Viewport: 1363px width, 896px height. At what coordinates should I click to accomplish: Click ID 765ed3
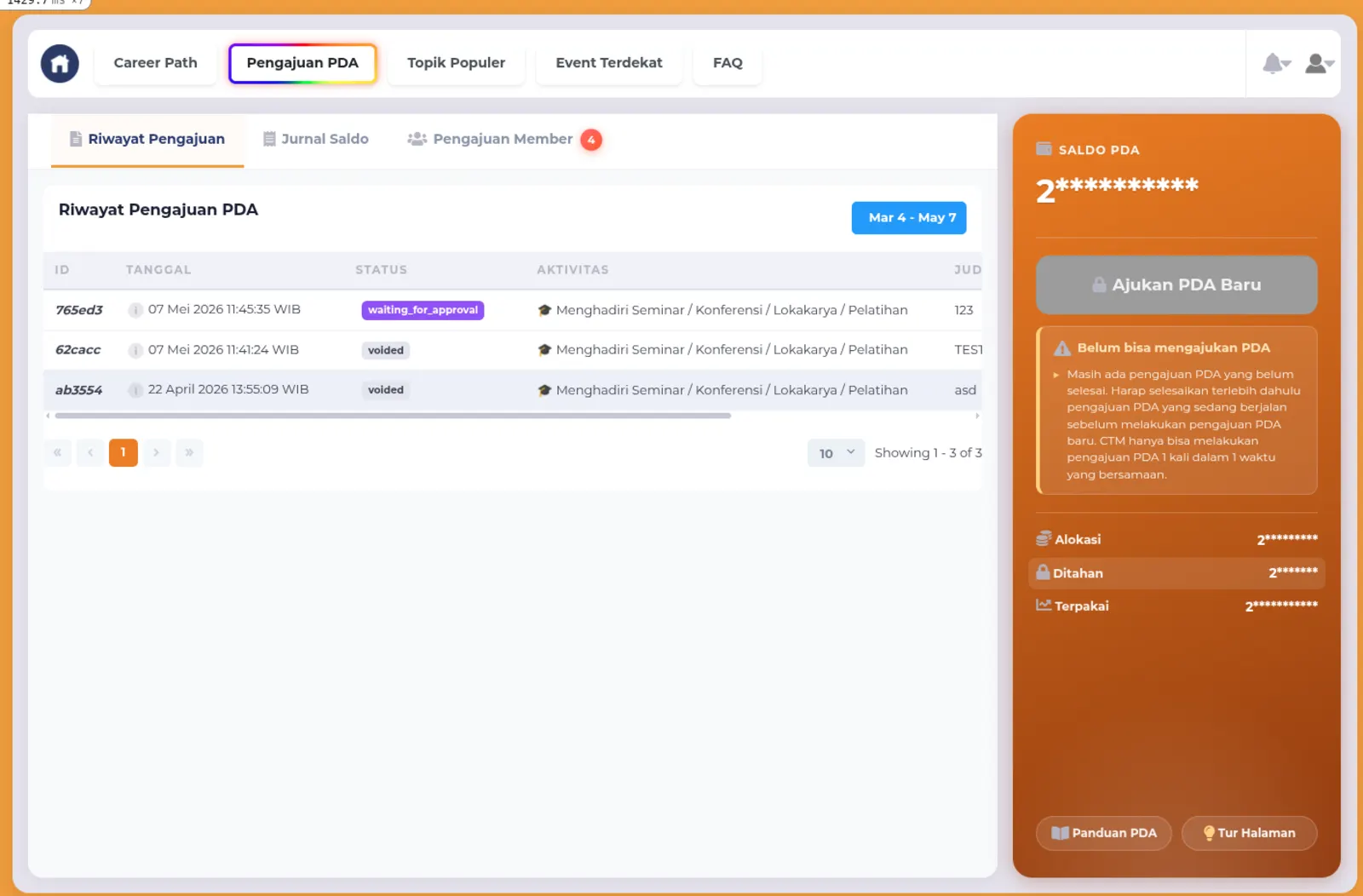click(x=79, y=310)
